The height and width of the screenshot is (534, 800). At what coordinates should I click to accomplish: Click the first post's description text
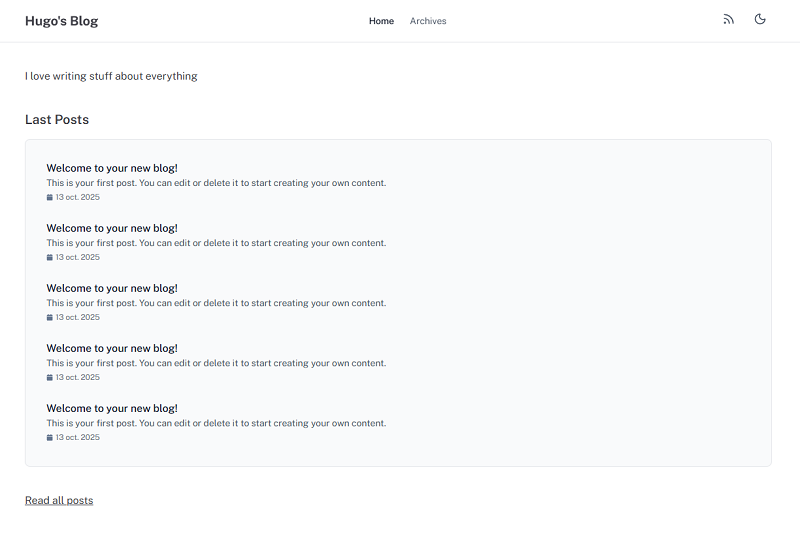[x=216, y=183]
